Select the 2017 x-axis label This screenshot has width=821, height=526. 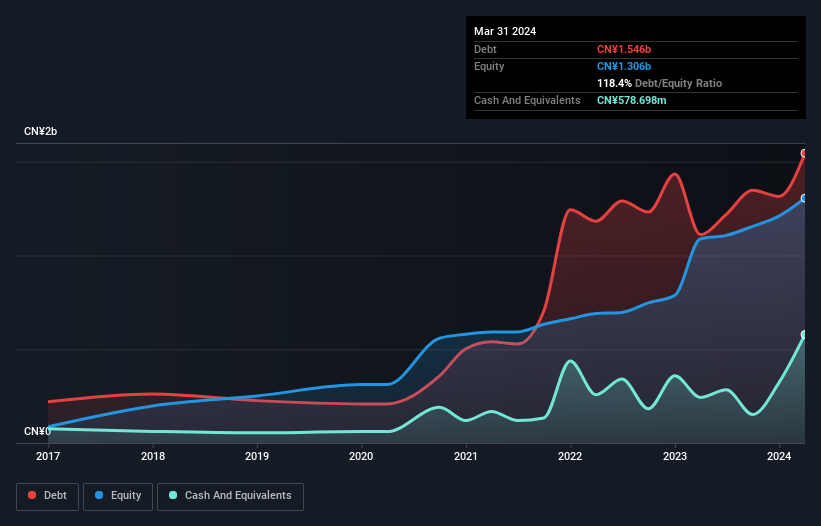48,456
